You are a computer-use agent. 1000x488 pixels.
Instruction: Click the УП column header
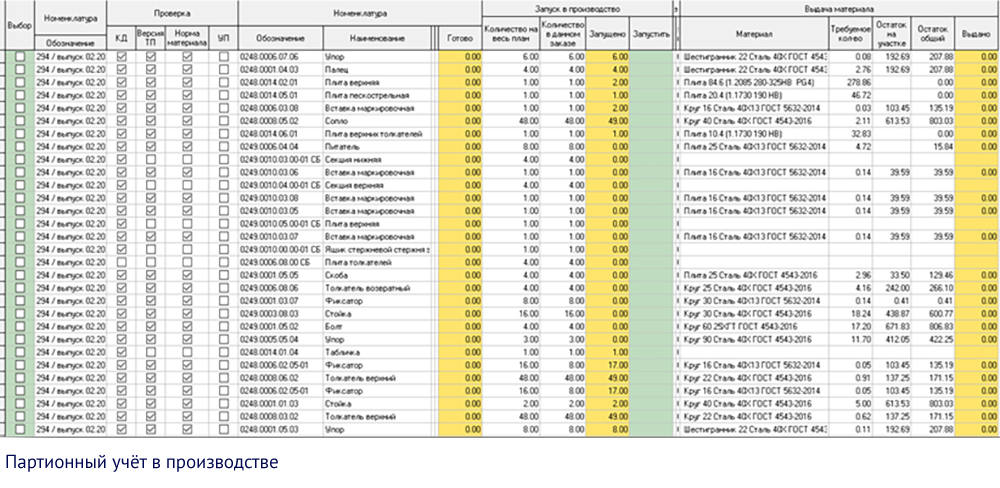[x=223, y=38]
